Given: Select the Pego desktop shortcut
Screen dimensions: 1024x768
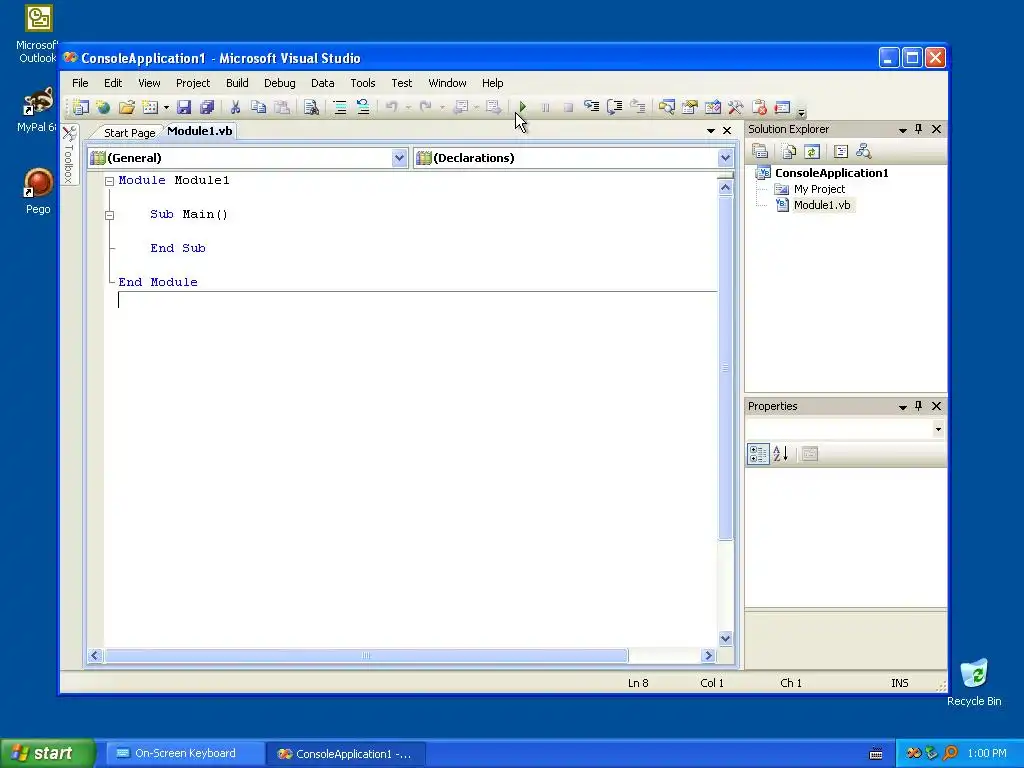Looking at the screenshot, I should pos(38,191).
